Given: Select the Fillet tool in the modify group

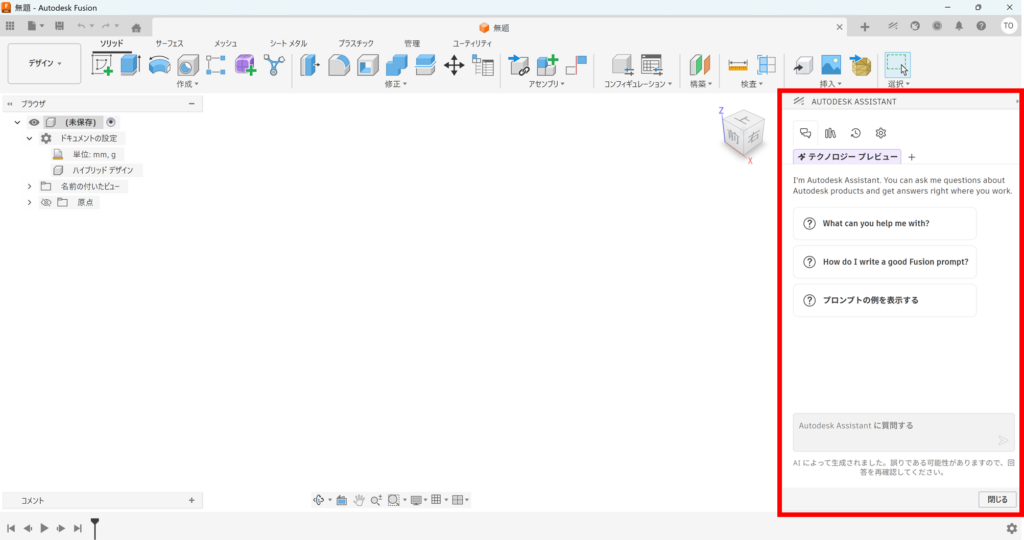Looking at the screenshot, I should (x=339, y=65).
